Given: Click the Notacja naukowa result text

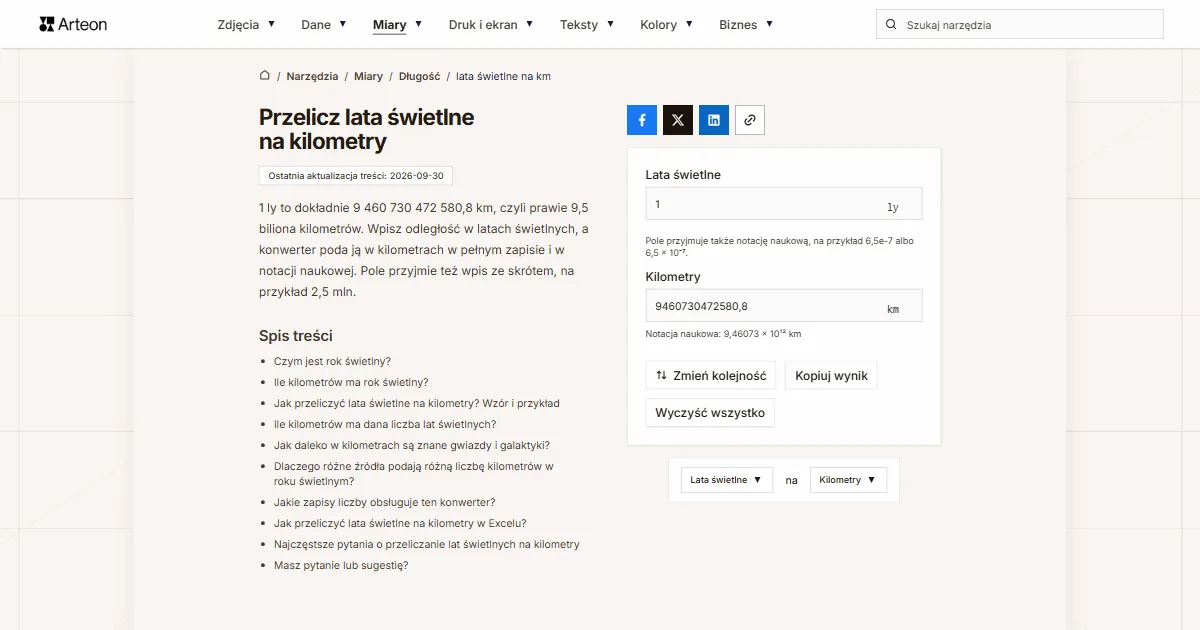Looking at the screenshot, I should pos(723,334).
